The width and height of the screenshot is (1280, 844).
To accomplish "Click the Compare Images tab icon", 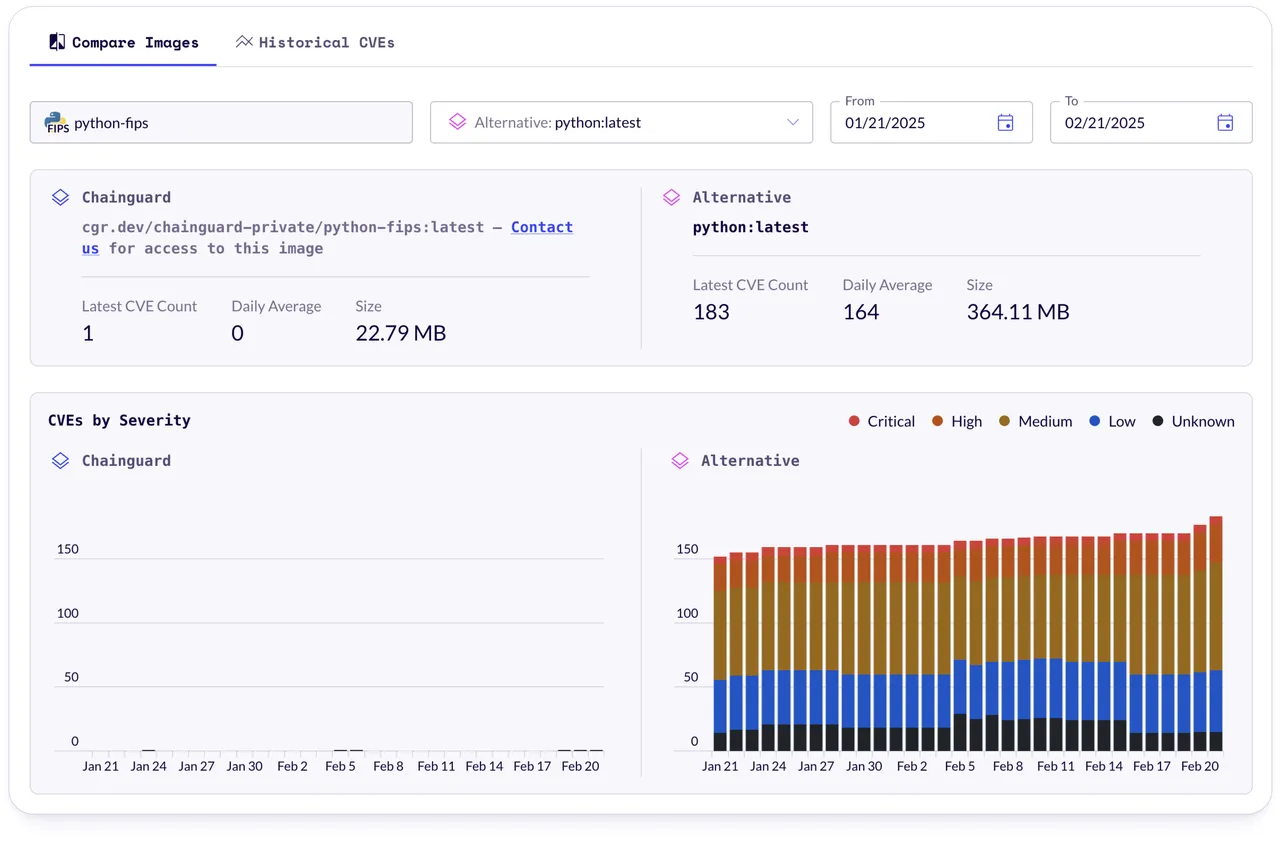I will point(57,42).
